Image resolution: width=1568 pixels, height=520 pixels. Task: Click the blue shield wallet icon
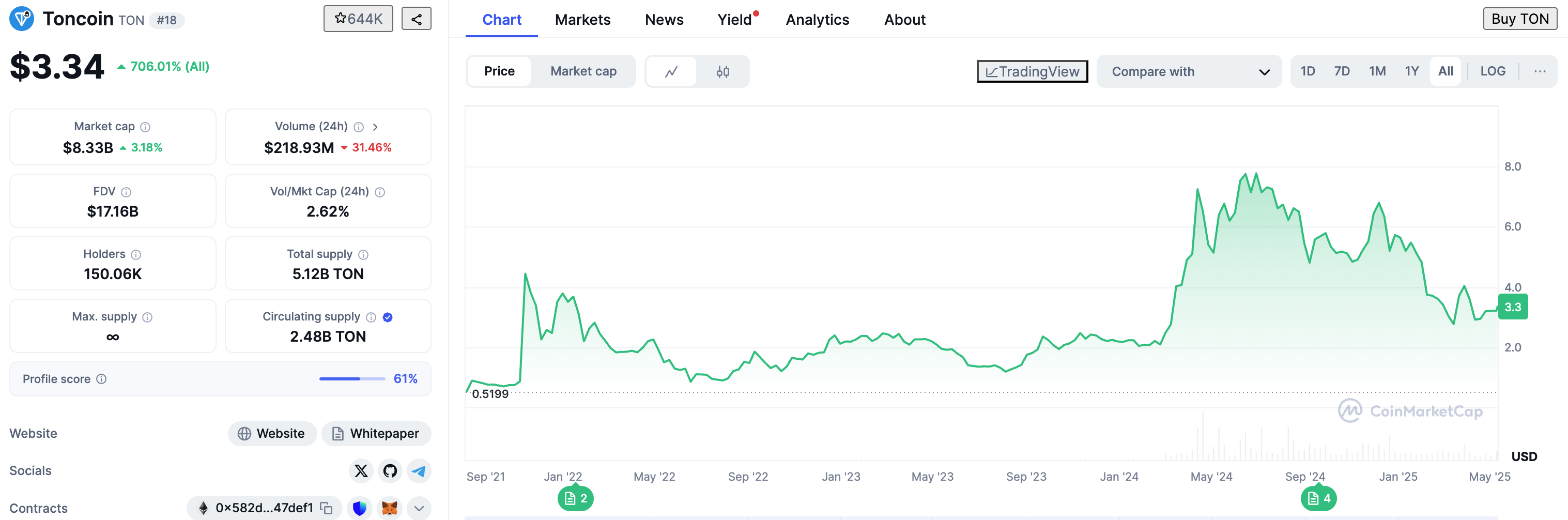click(x=360, y=508)
